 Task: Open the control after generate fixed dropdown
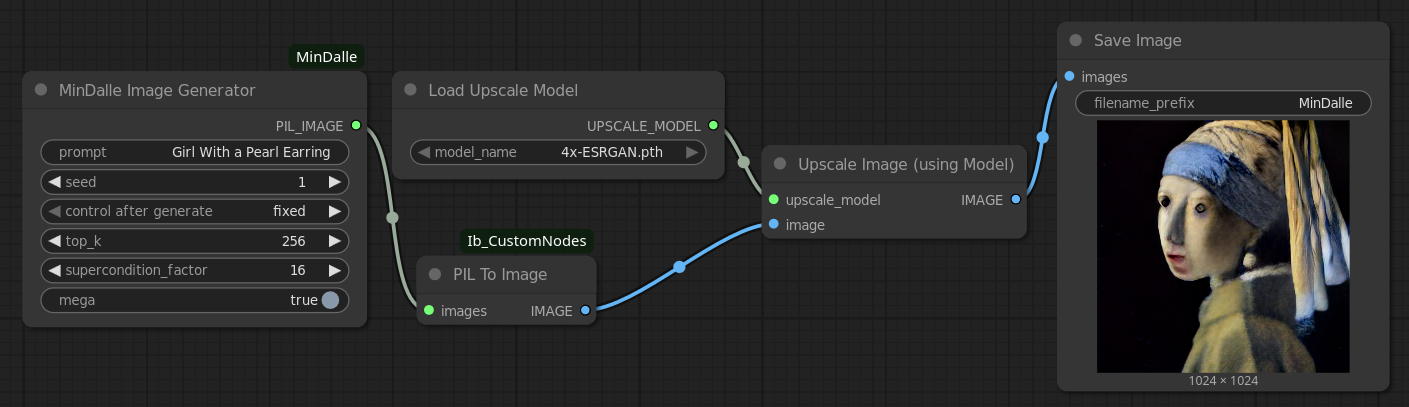tap(195, 211)
